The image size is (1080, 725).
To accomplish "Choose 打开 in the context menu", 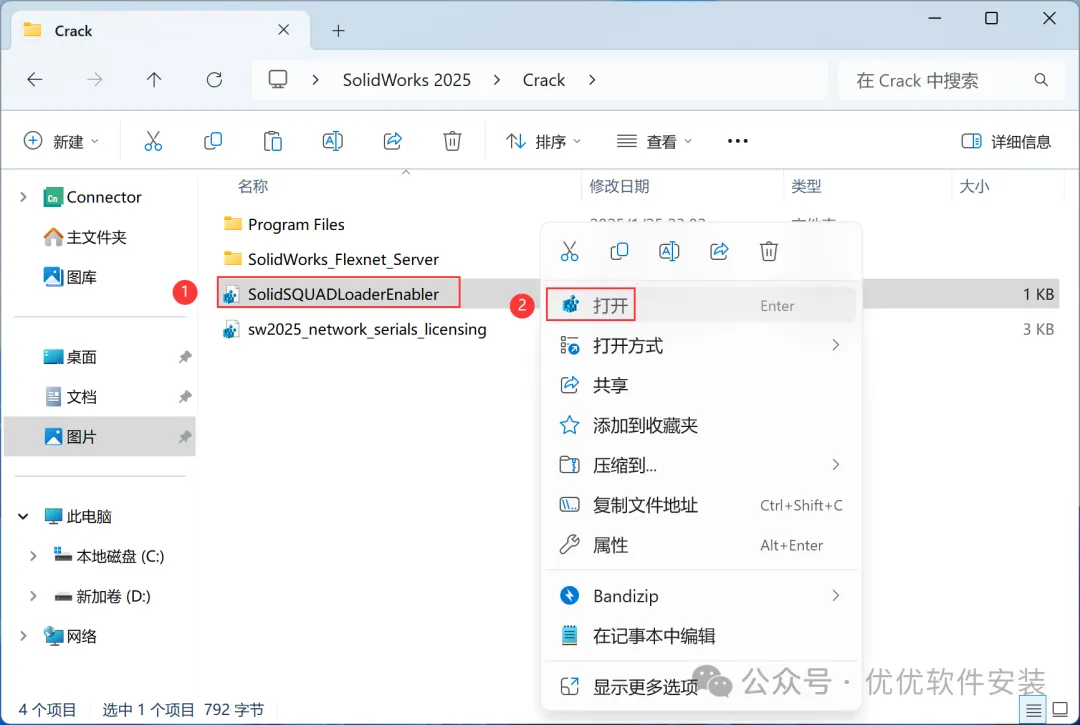I will point(700,305).
